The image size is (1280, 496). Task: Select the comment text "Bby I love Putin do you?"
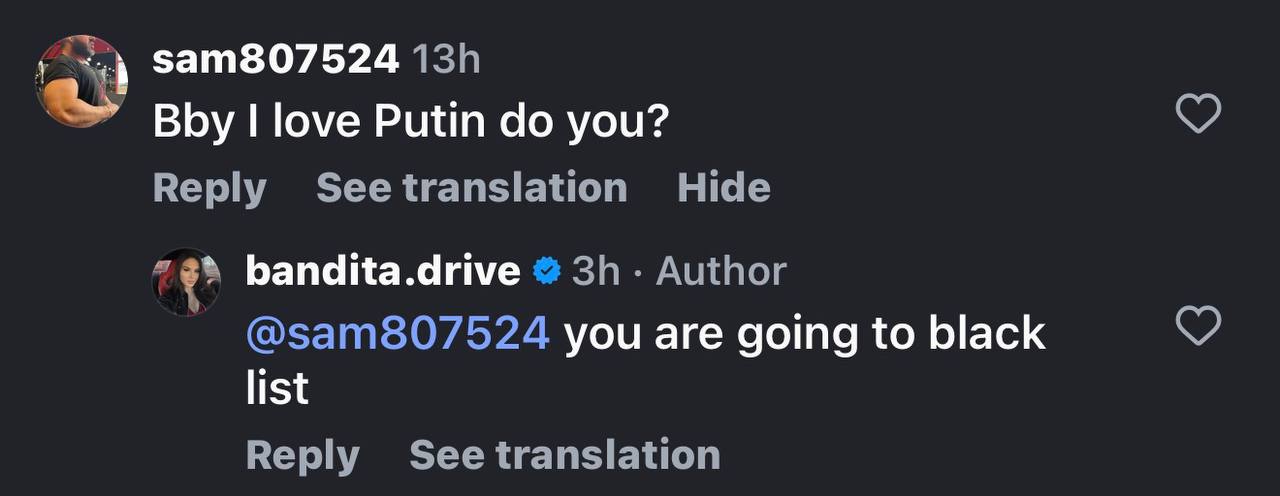coord(410,123)
